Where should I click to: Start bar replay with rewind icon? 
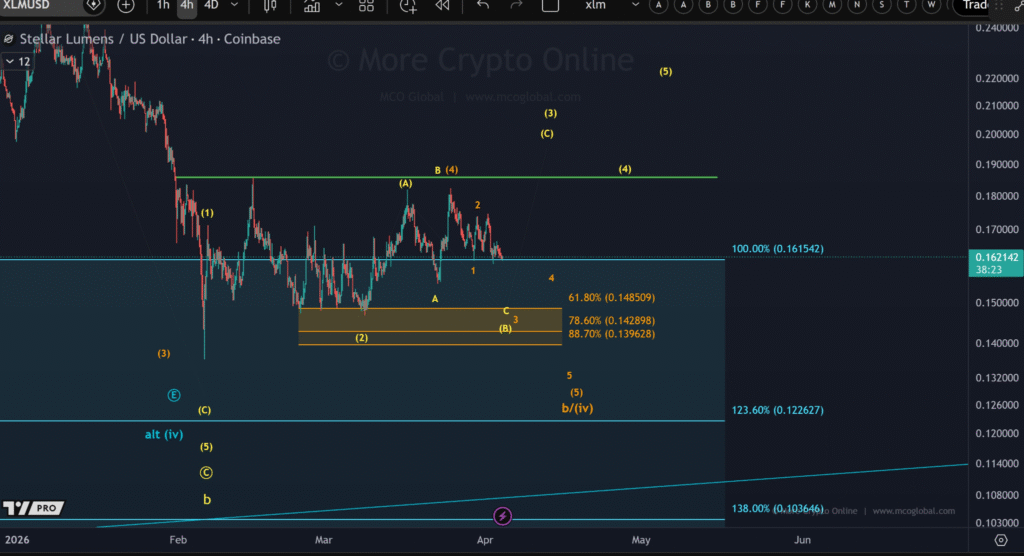(441, 5)
